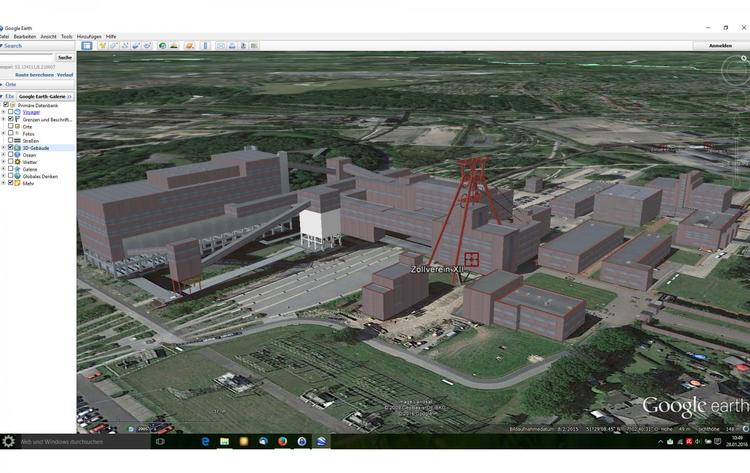Click the Anmelden sign-in button
Image resolution: width=750 pixels, height=473 pixels.
point(720,46)
